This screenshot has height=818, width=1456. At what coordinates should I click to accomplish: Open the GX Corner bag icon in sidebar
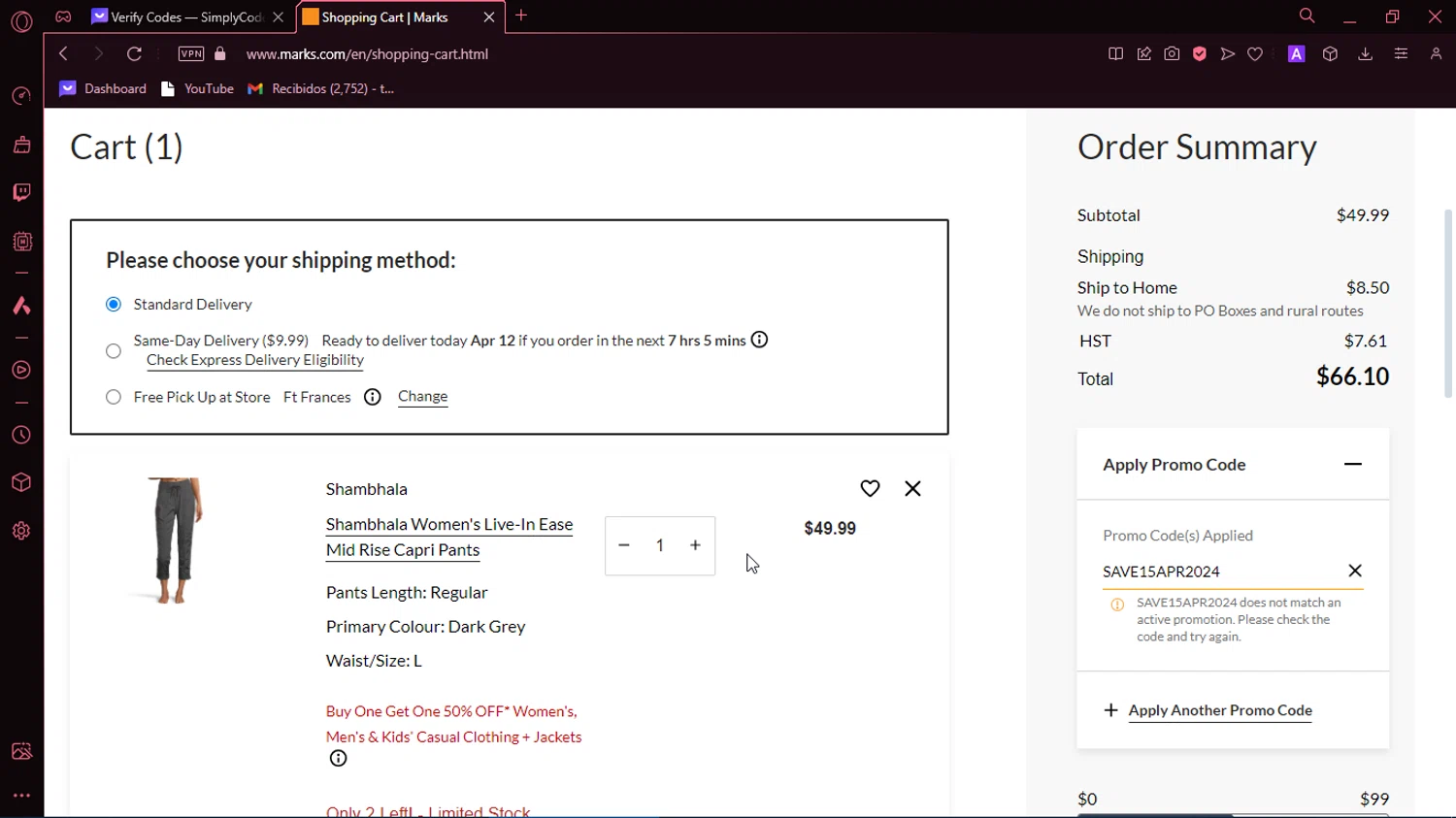[x=21, y=145]
